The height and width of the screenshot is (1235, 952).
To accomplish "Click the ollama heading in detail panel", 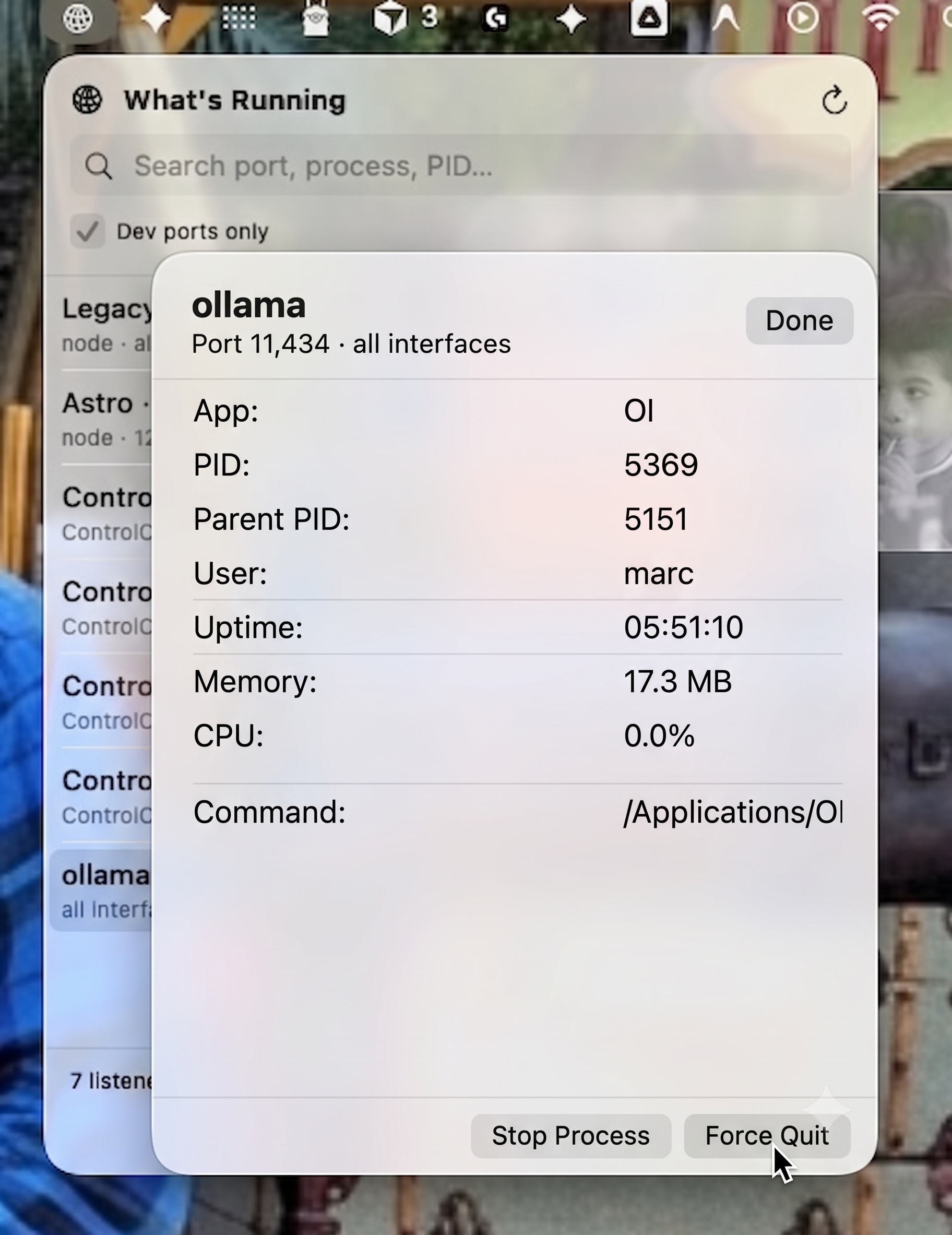I will pos(249,305).
